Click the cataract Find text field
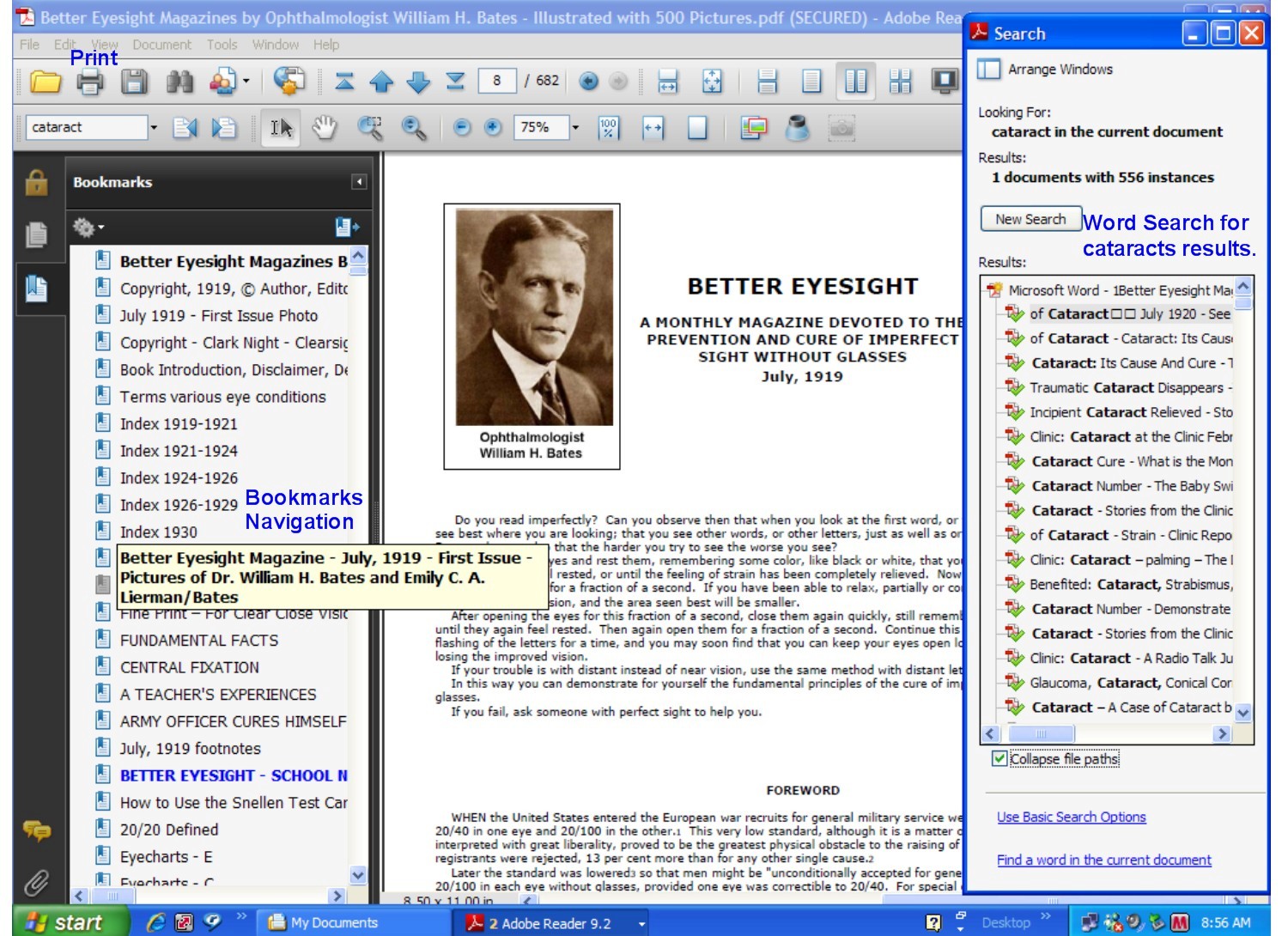This screenshot has width=1288, height=936. click(86, 127)
